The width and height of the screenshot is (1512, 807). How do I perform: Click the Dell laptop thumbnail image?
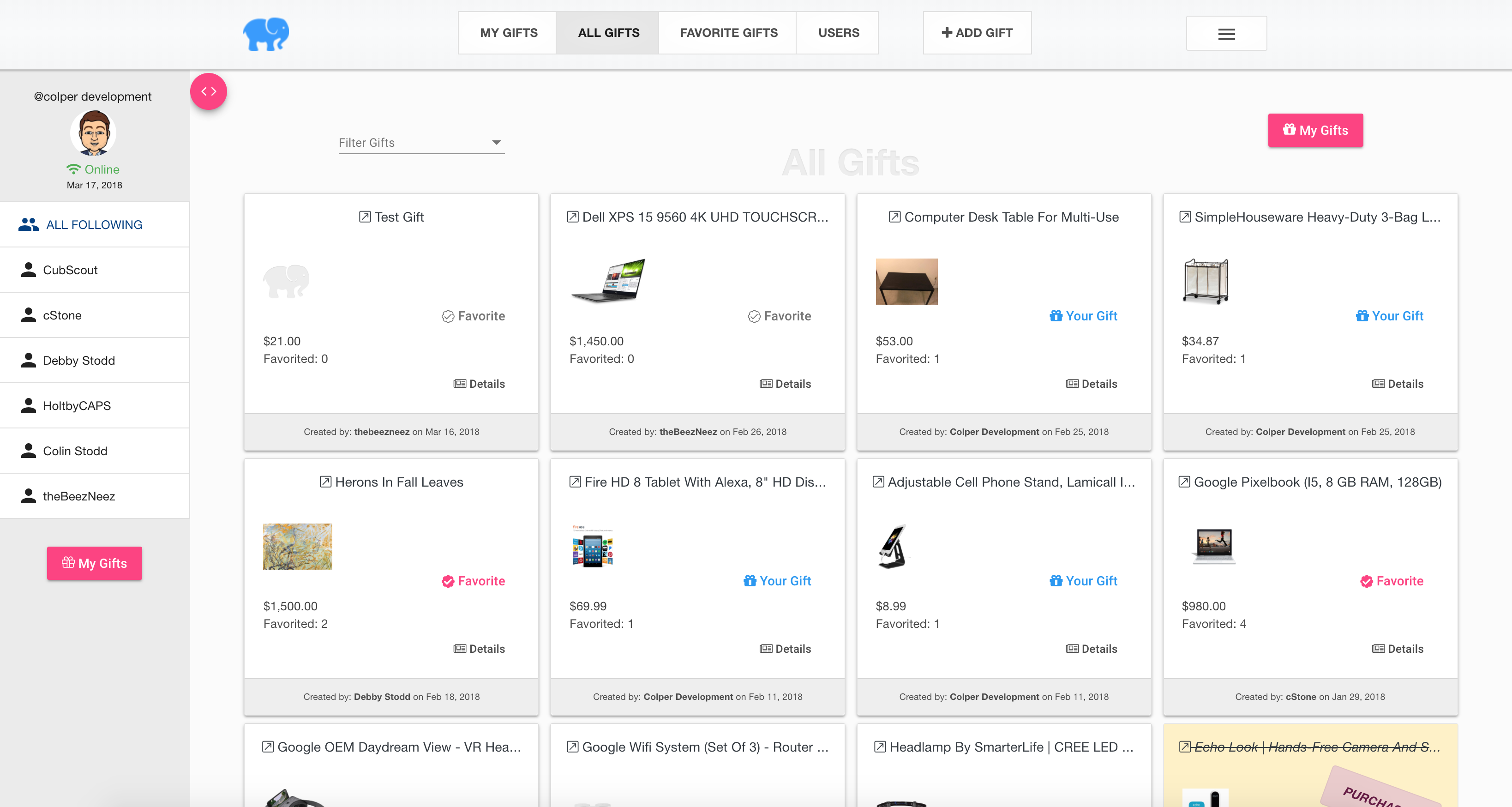coord(608,281)
